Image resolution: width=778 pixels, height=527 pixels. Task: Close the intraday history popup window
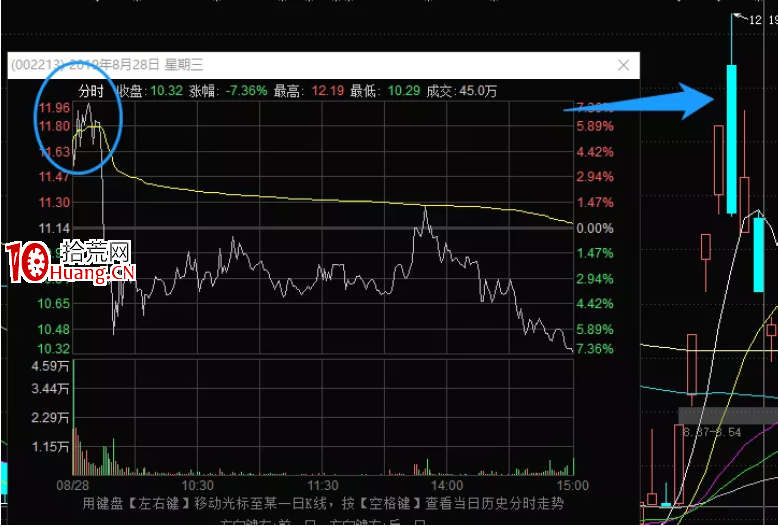coord(624,65)
